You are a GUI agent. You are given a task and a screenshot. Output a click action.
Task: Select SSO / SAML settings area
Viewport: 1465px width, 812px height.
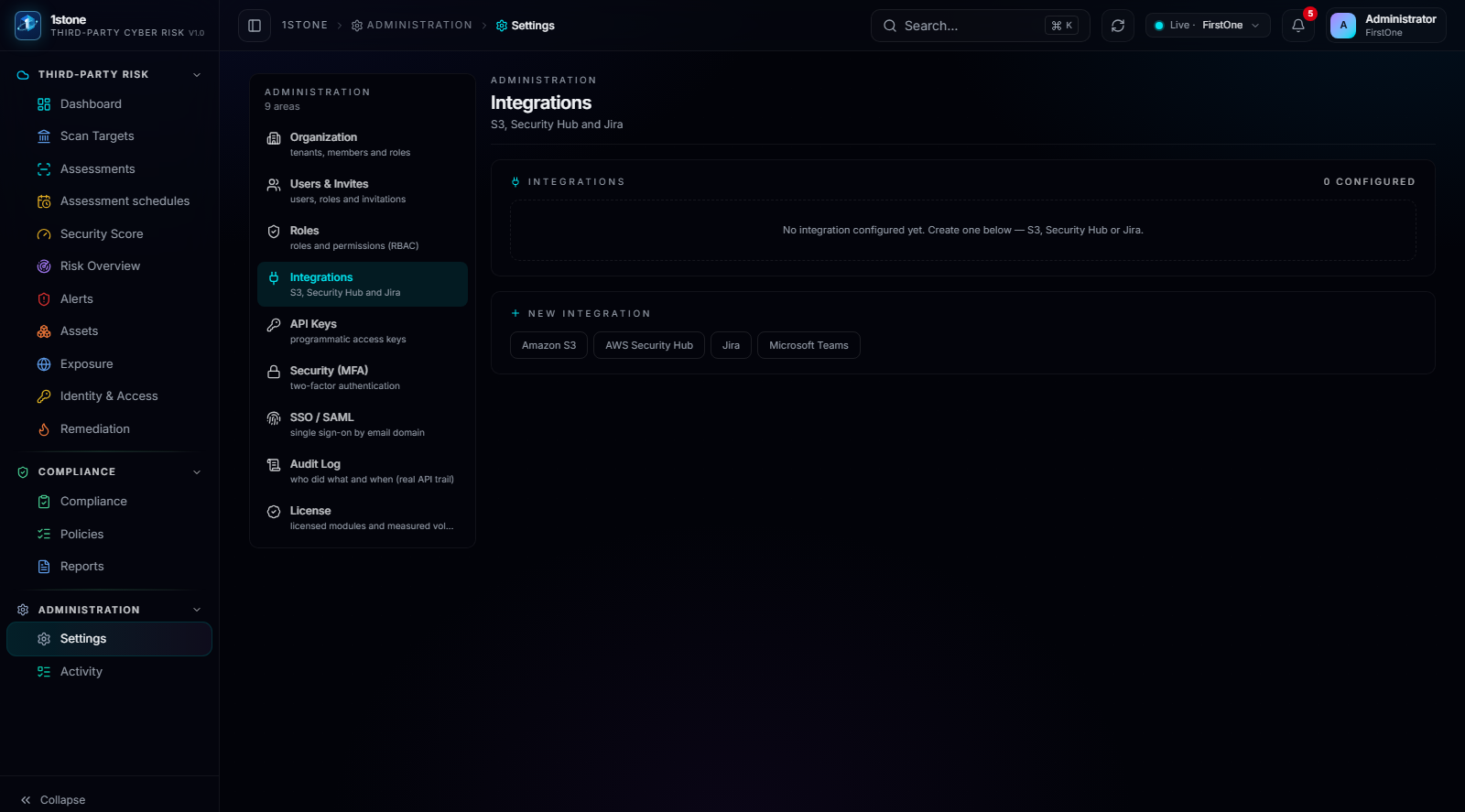pyautogui.click(x=363, y=425)
